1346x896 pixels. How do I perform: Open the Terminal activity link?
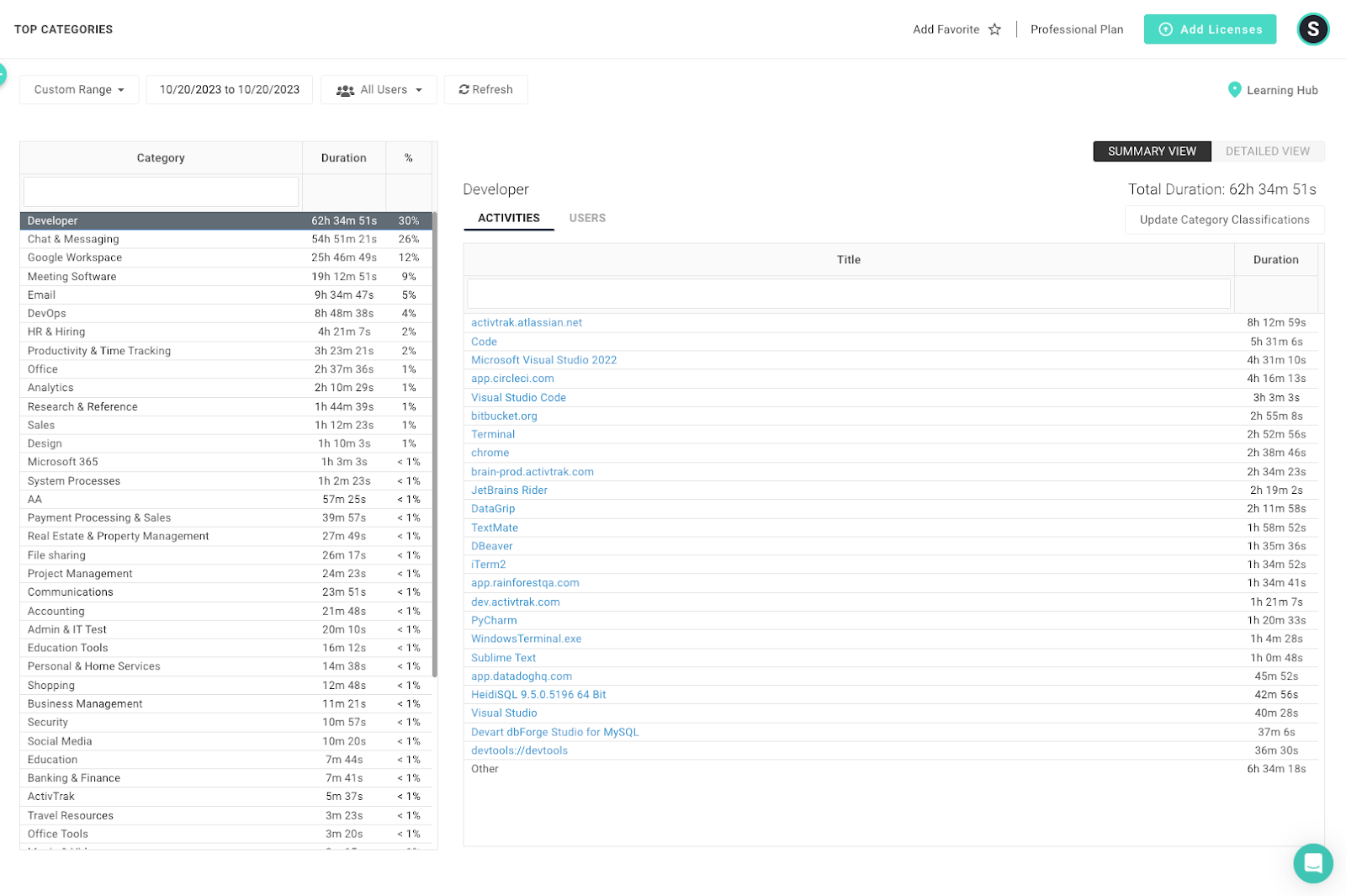point(493,434)
